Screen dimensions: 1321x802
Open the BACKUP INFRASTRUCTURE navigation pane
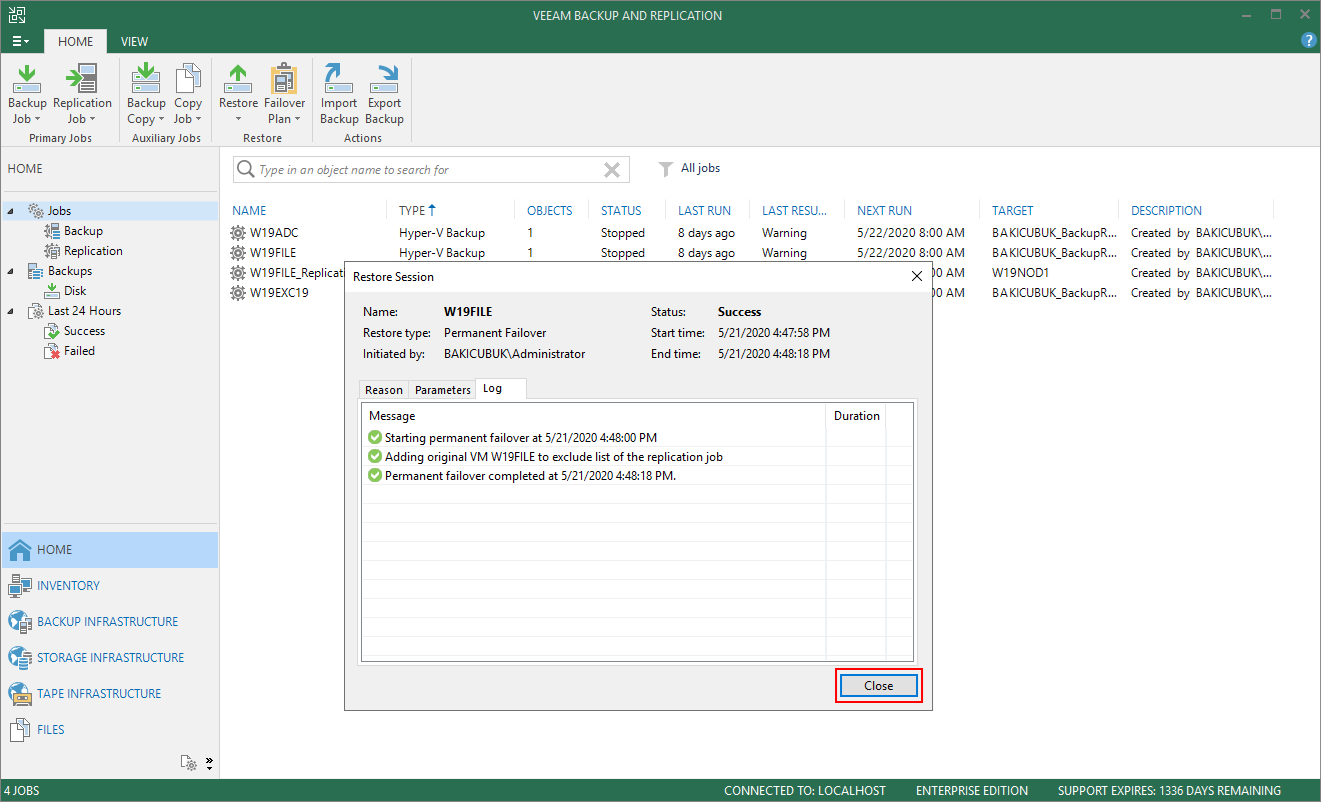tap(109, 622)
